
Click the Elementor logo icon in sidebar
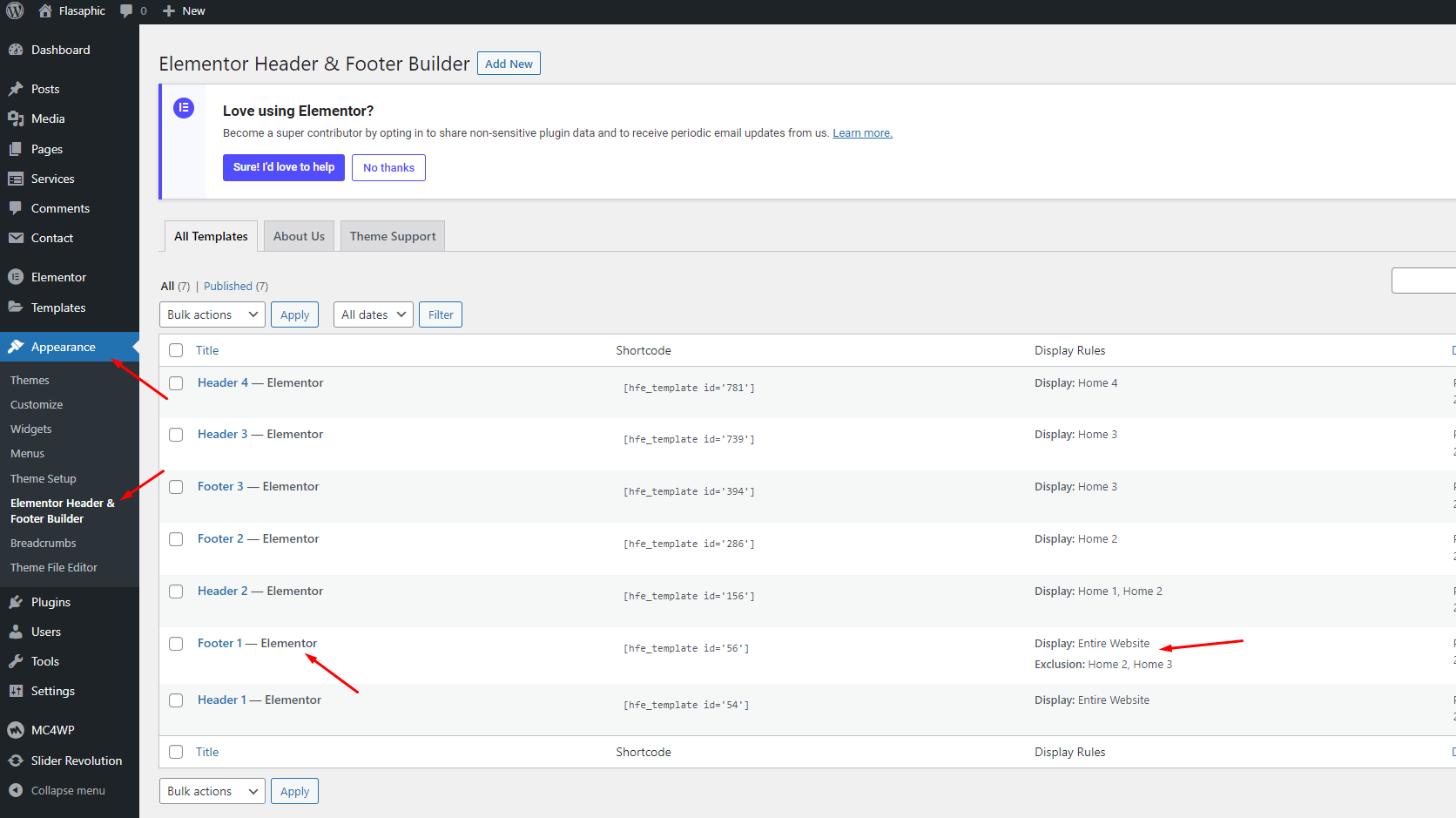click(x=16, y=277)
